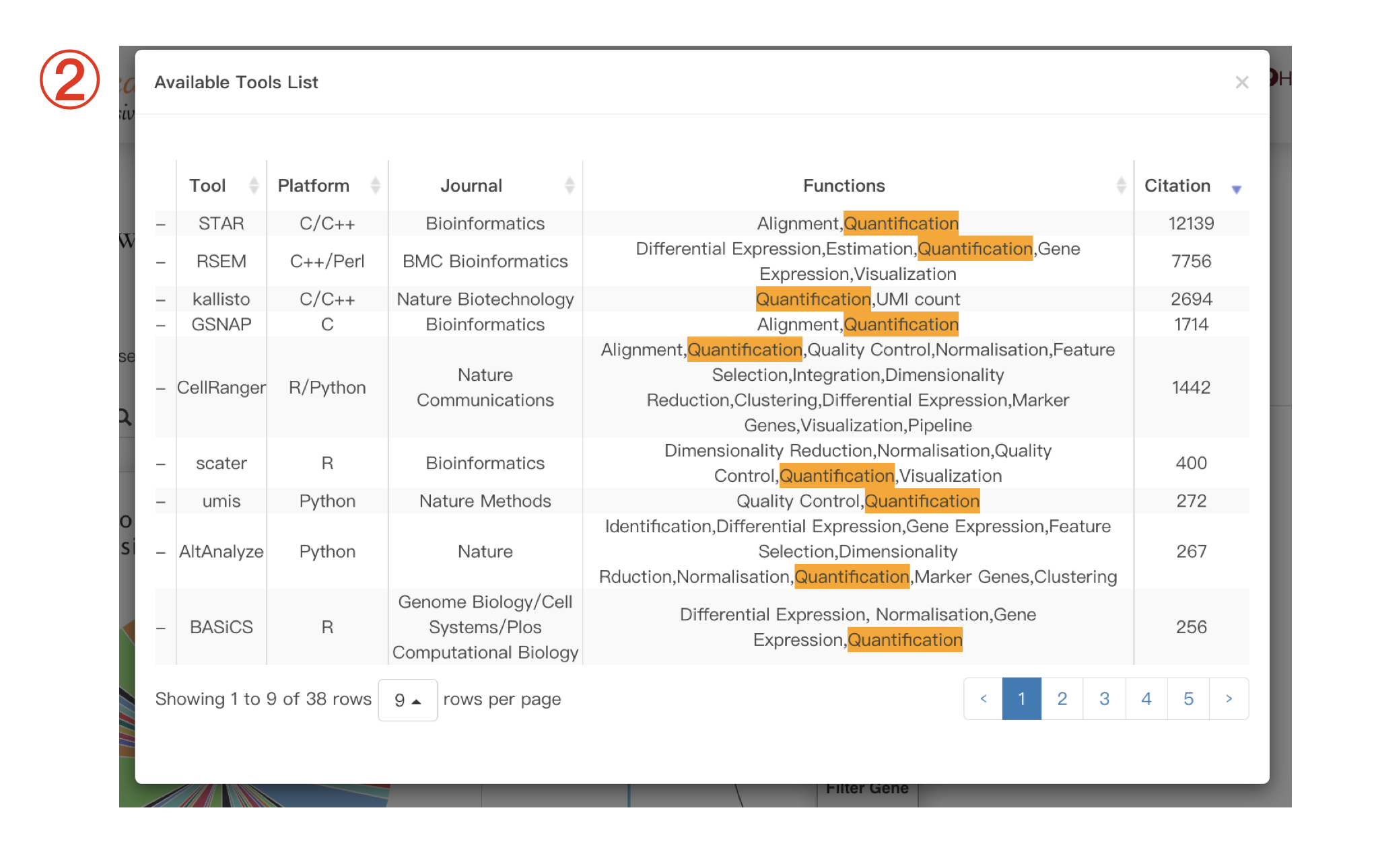Click page 5 navigation button
1376x868 pixels.
pos(1190,726)
